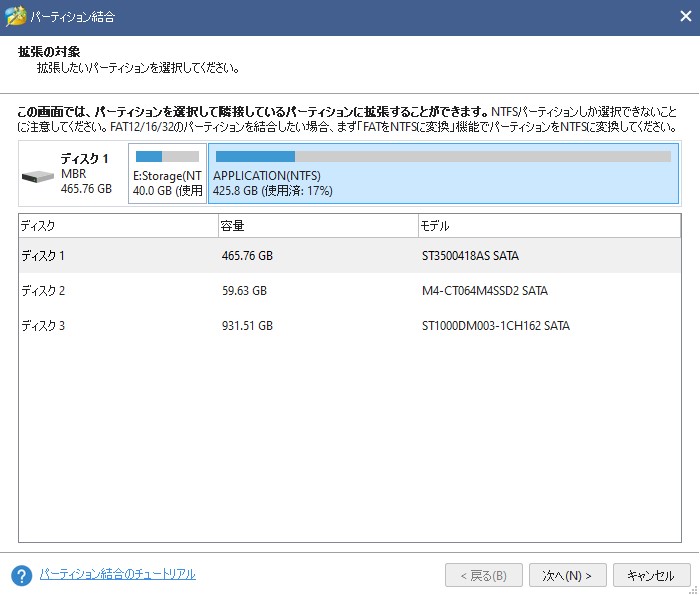This screenshot has height=596, width=700.
Task: Click the Disk 1 hard drive icon
Action: (x=38, y=177)
